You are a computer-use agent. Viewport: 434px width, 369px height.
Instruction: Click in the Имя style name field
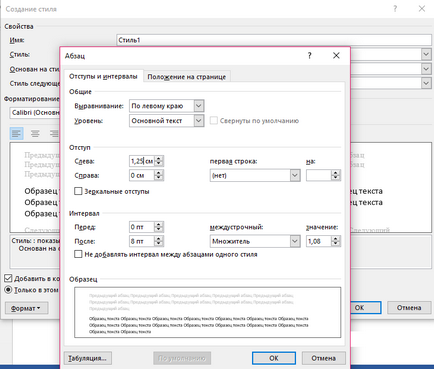click(274, 40)
